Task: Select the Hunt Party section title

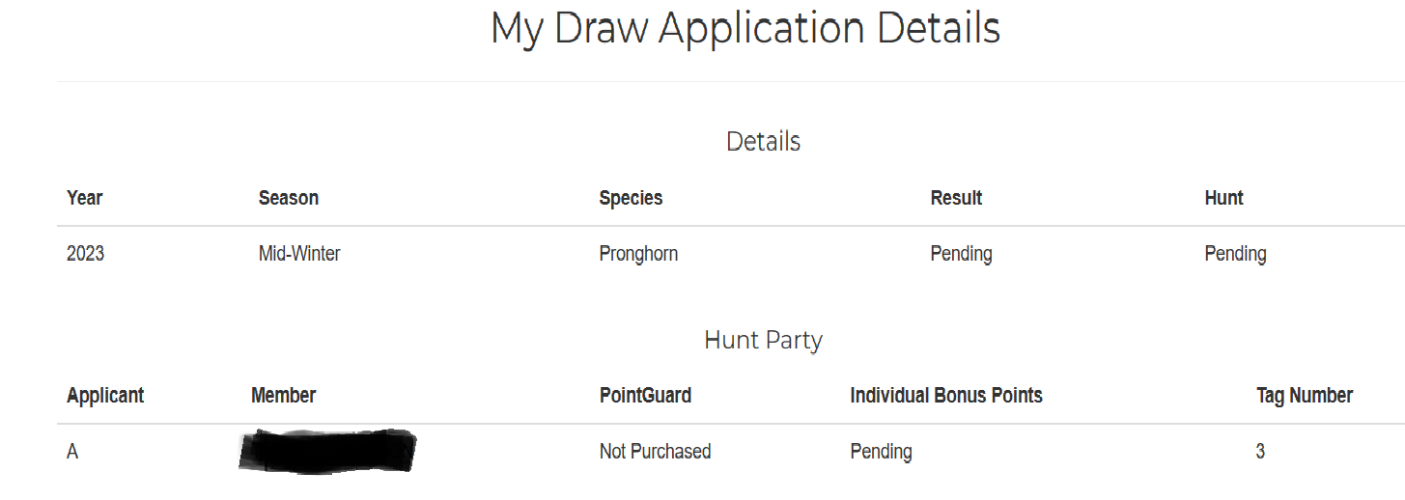Action: click(x=763, y=340)
